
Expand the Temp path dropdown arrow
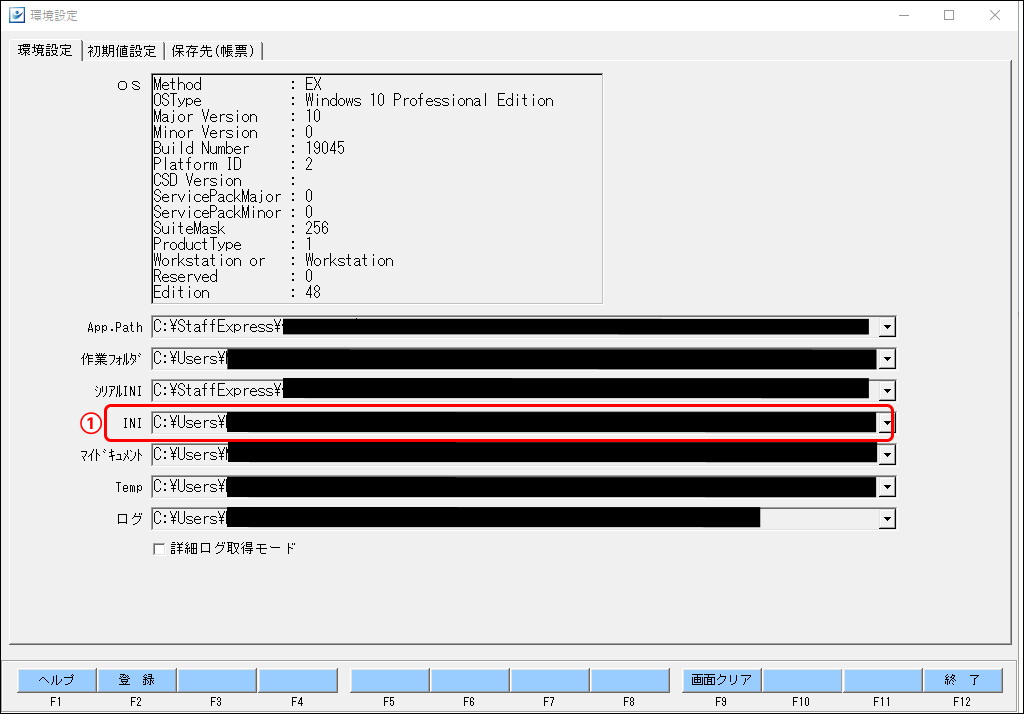pyautogui.click(x=887, y=487)
